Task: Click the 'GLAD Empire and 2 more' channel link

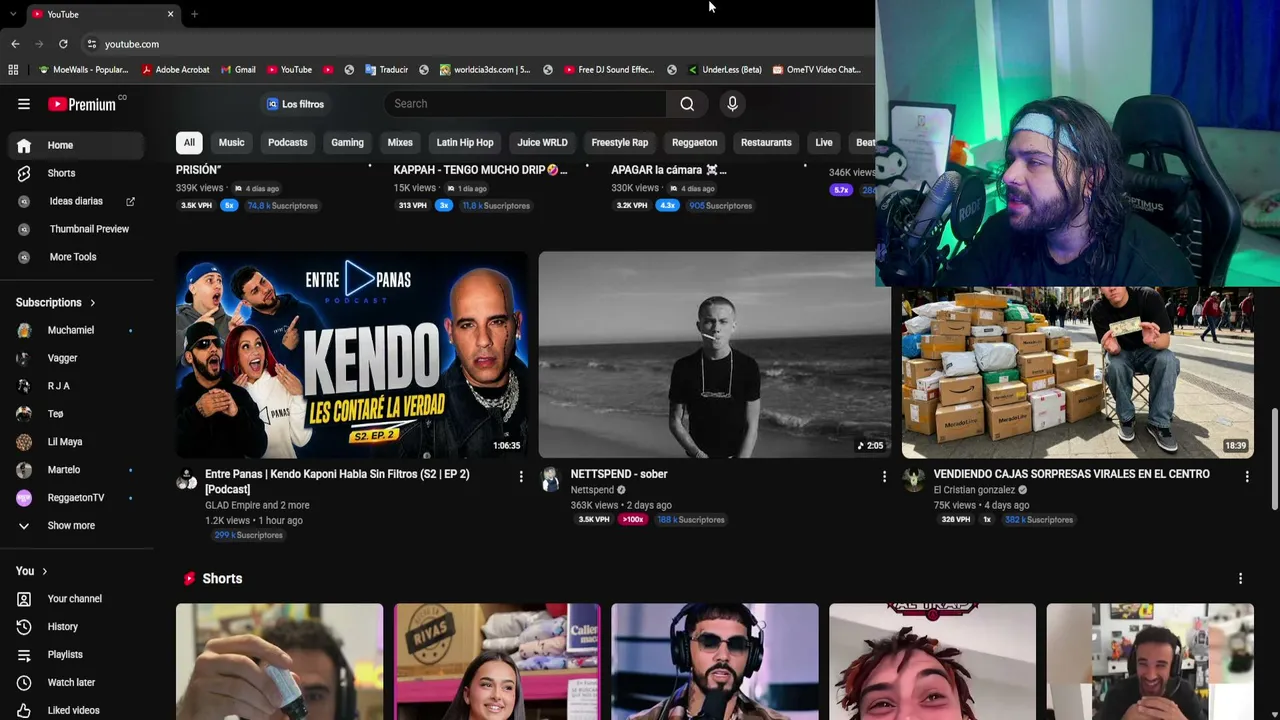Action: tap(257, 505)
